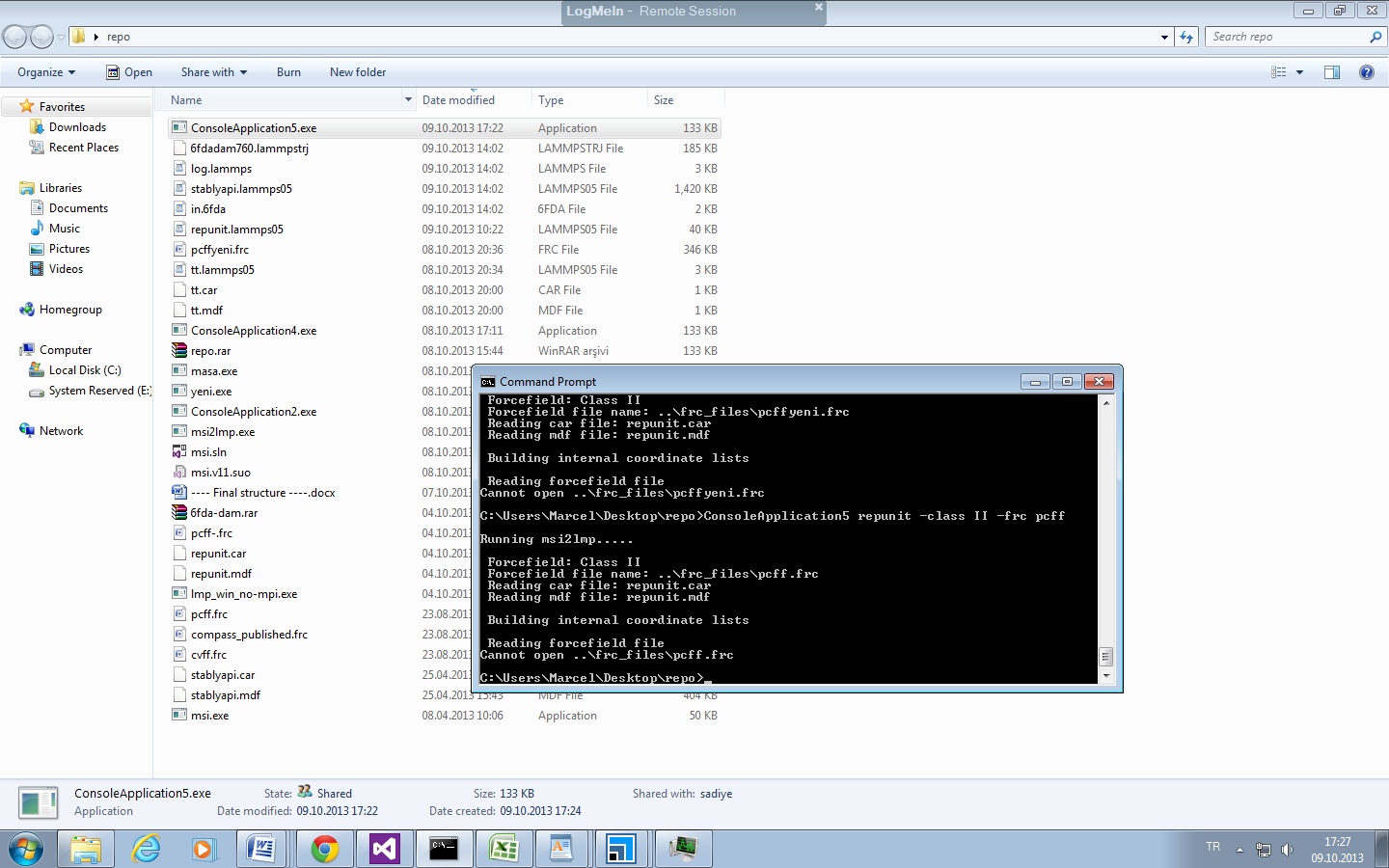Select the msi.sln solution file icon

(179, 451)
